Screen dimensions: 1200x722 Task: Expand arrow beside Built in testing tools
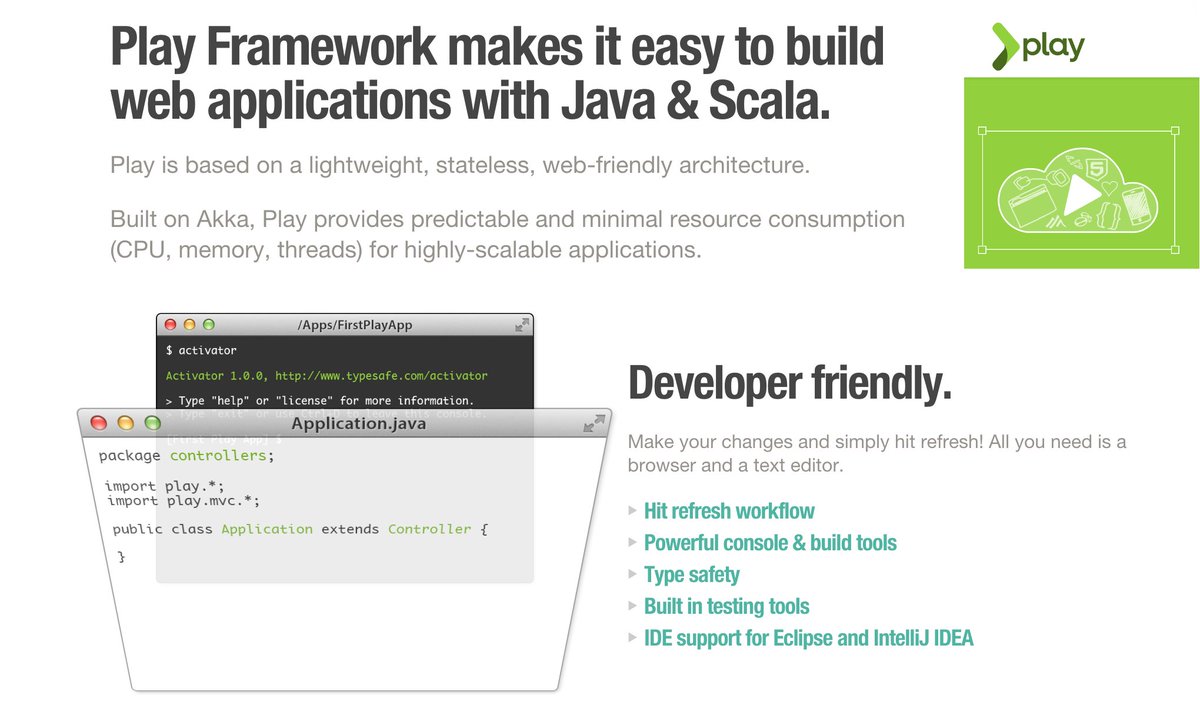pyautogui.click(x=632, y=605)
